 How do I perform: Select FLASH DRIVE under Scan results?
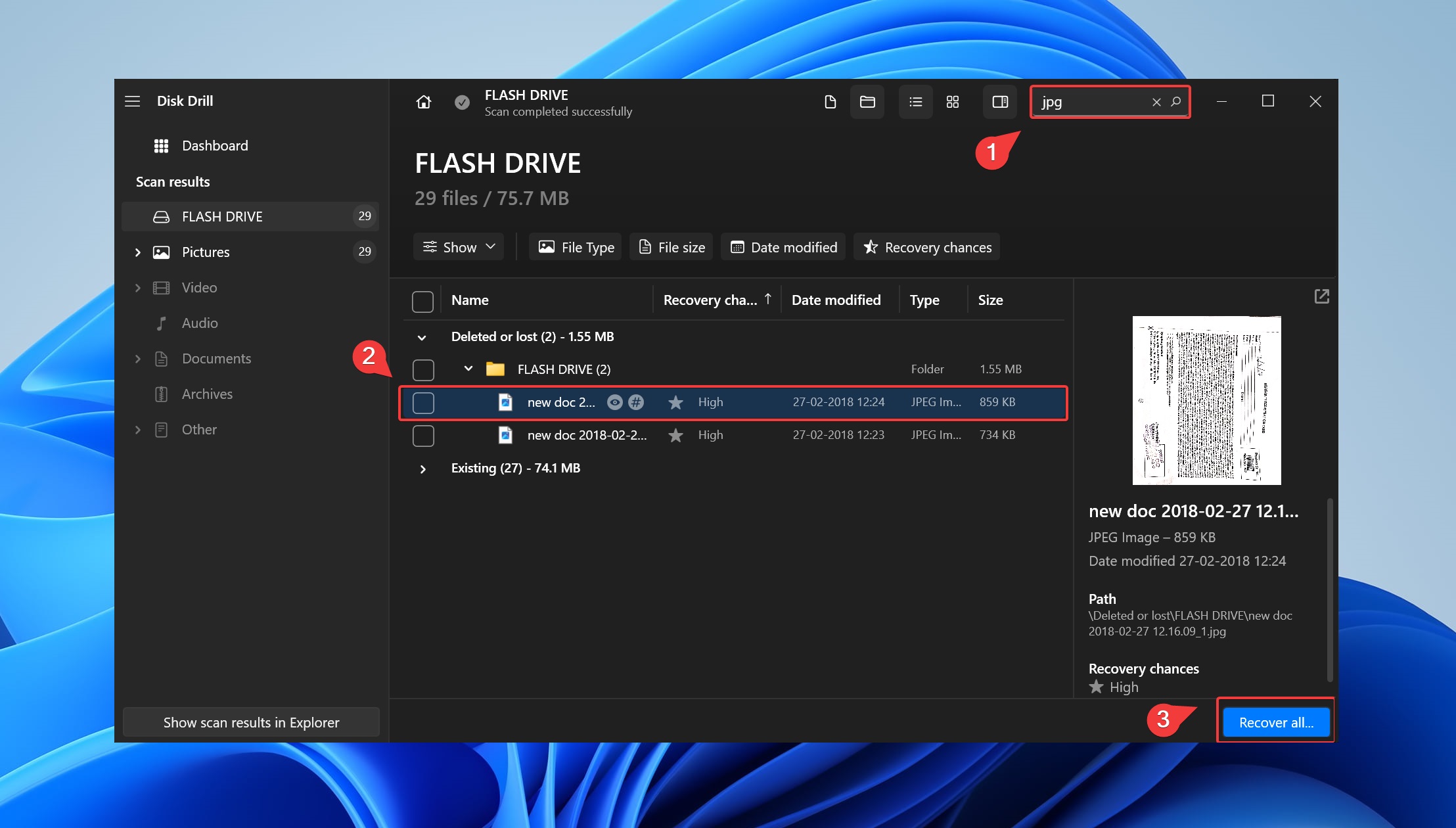coord(250,217)
